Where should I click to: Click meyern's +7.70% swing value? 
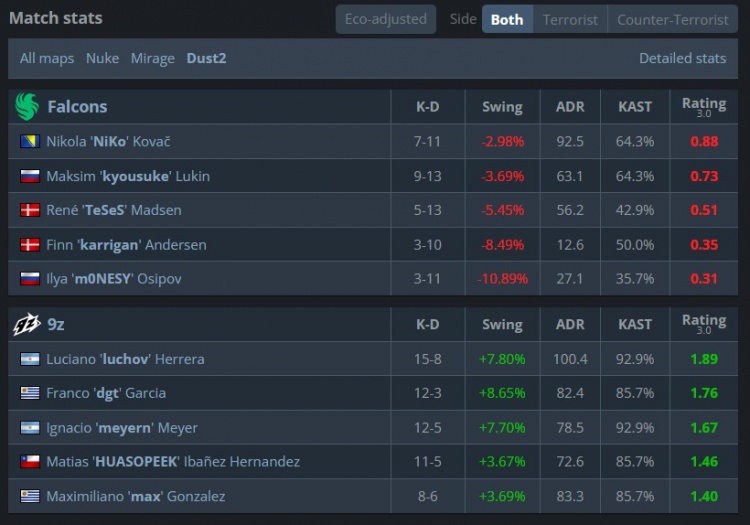(x=502, y=427)
